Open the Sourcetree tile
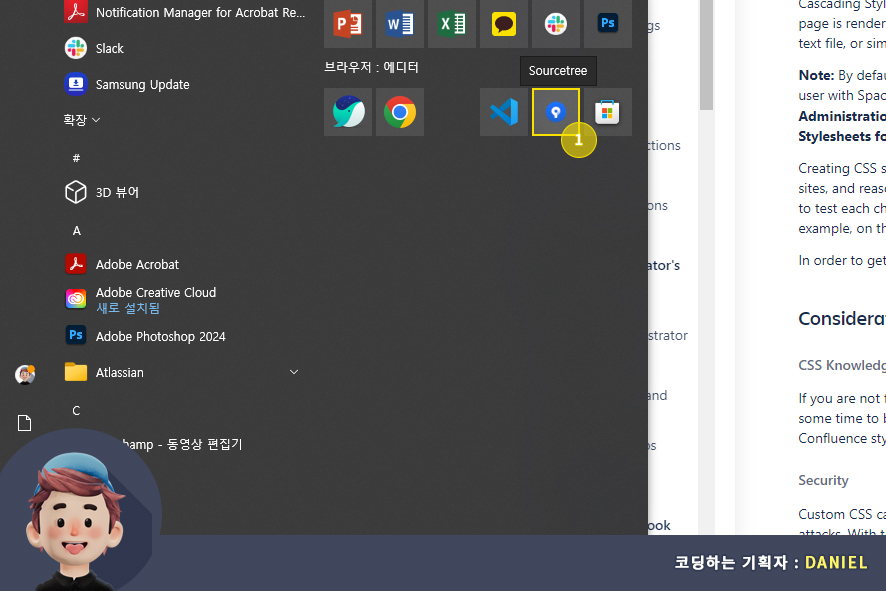Screen dimensions: 886x591 pyautogui.click(x=555, y=112)
